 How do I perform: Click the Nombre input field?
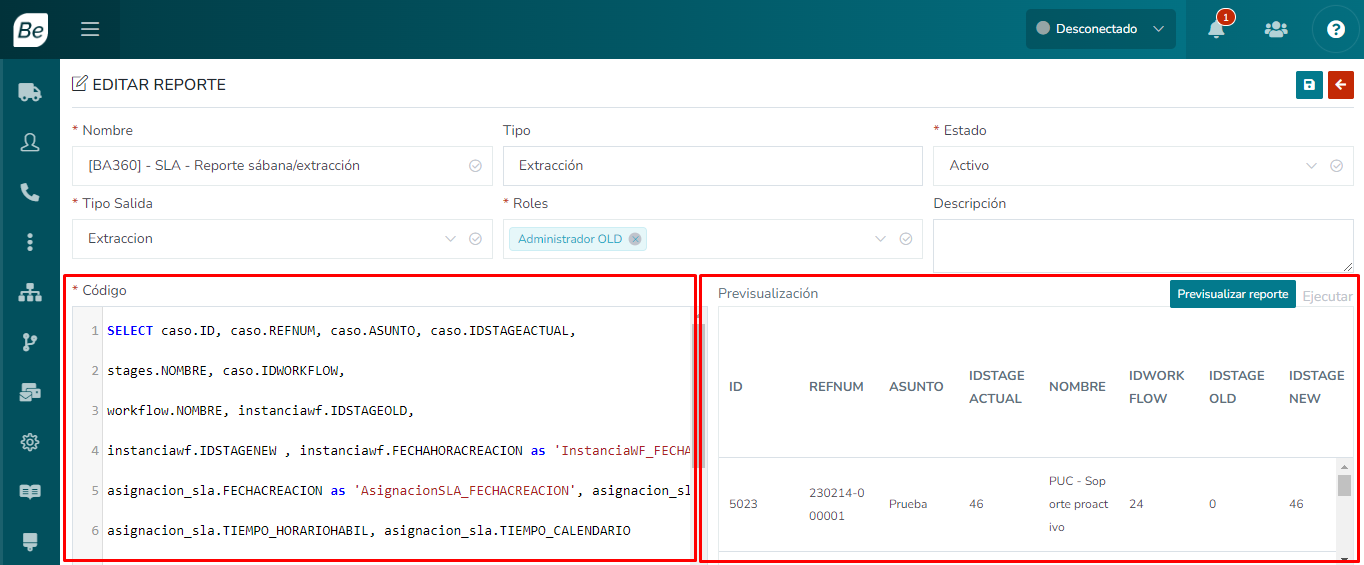270,166
